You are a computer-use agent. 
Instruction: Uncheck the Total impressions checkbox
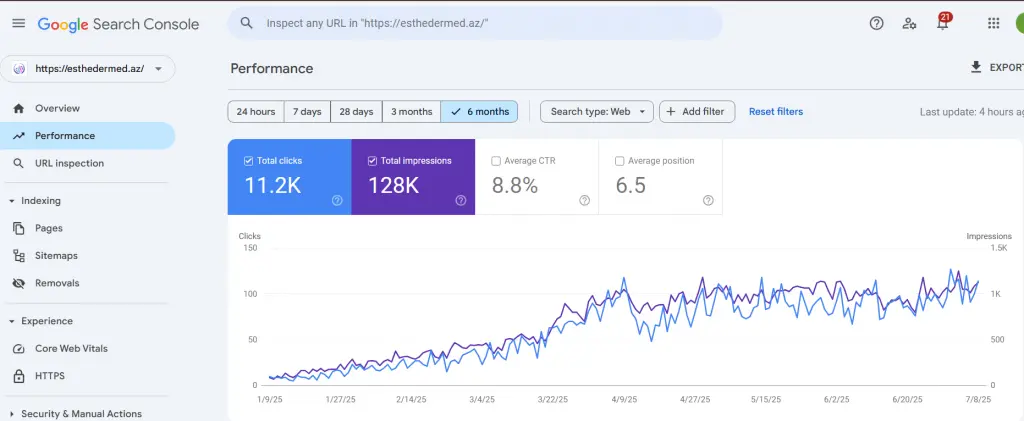click(x=372, y=161)
